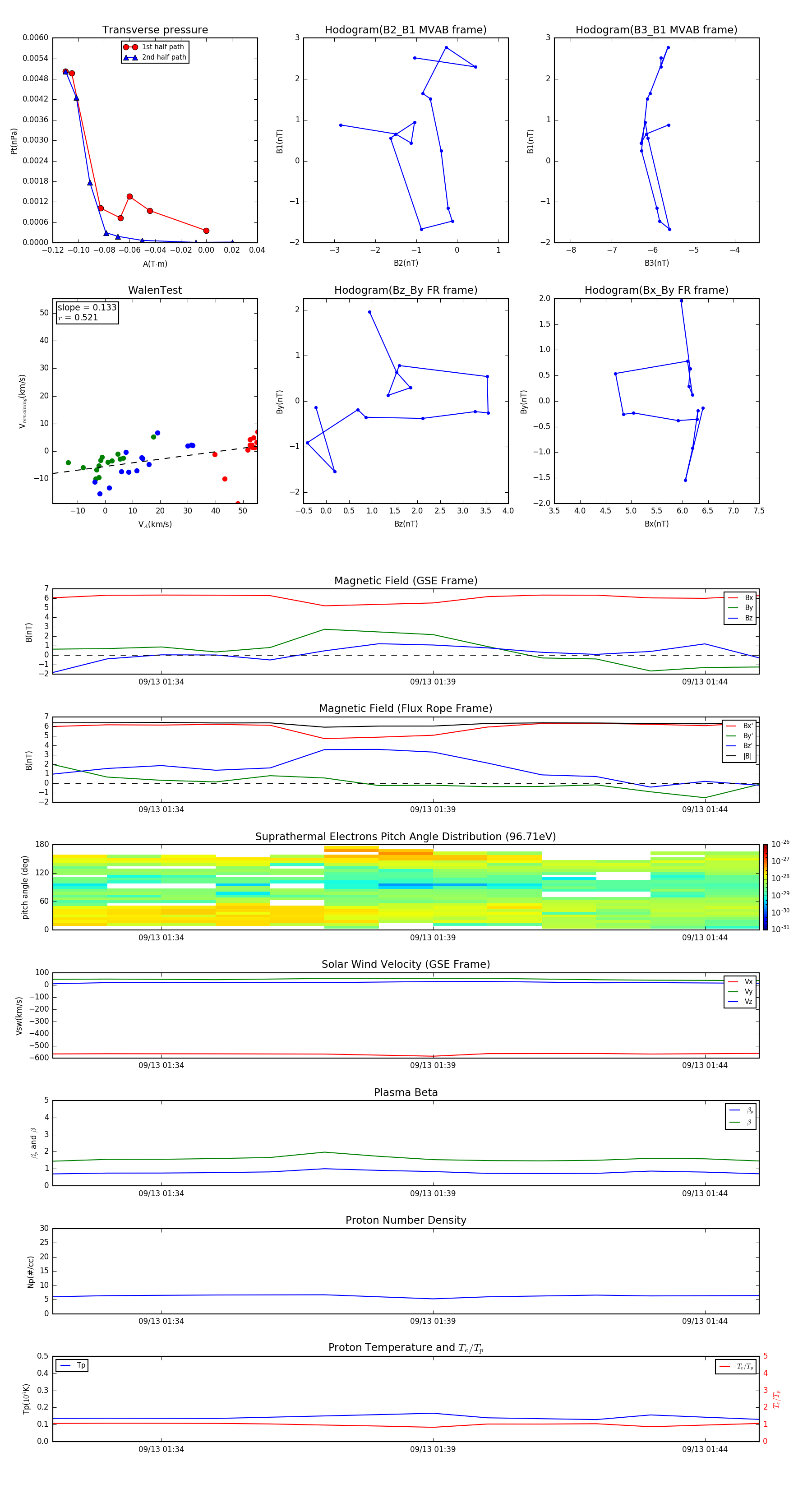Click the "Proton Temperature and Te/Tp" title

click(x=406, y=1348)
